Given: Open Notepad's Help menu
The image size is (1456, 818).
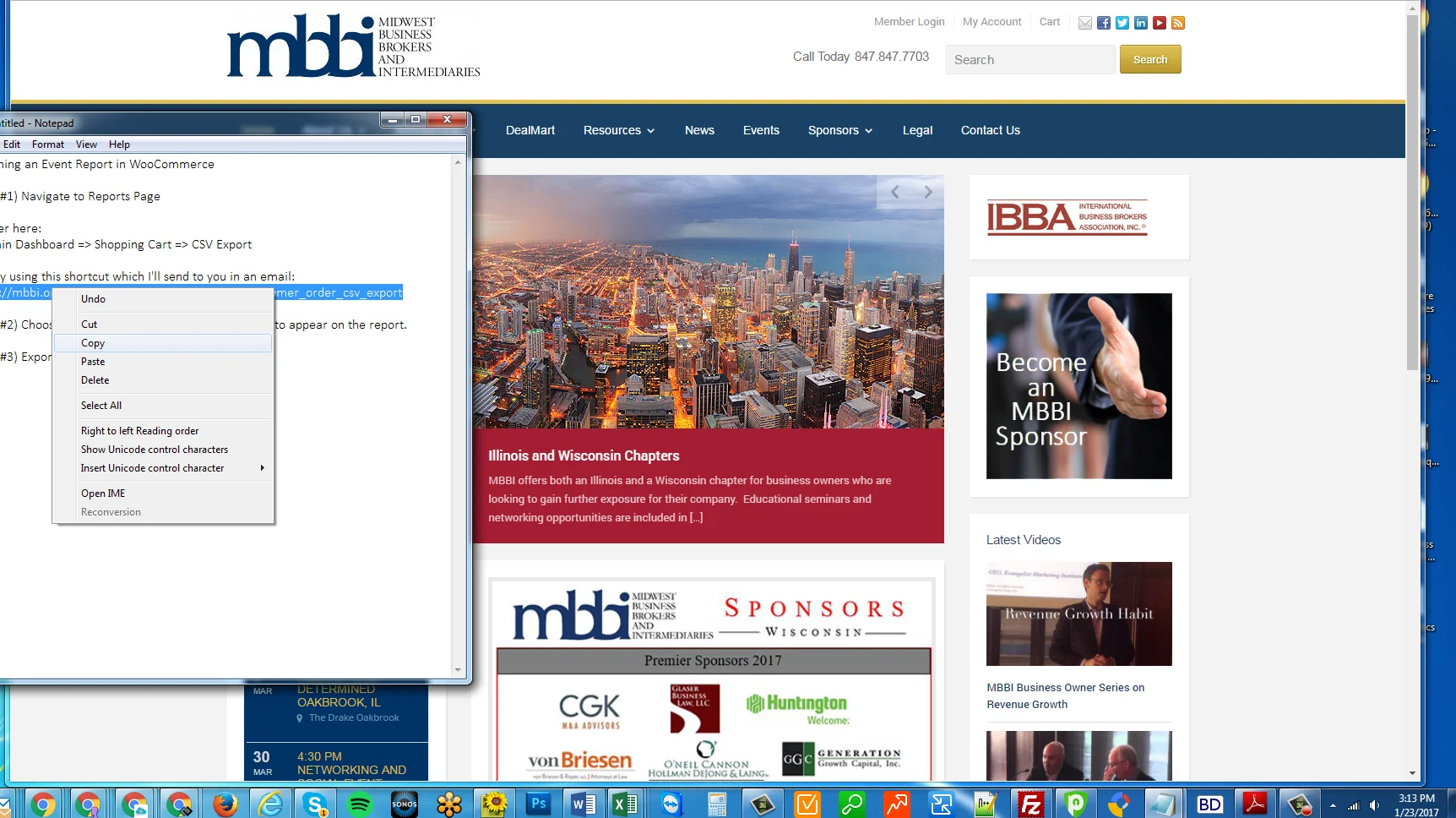Looking at the screenshot, I should [119, 145].
